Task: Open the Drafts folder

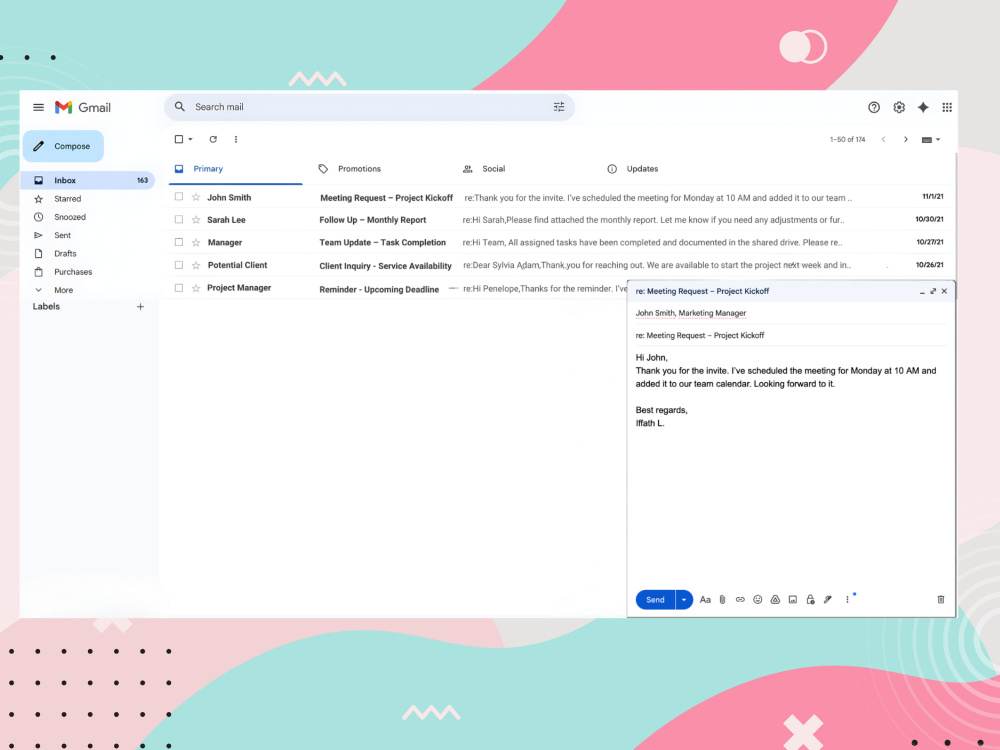Action: pyautogui.click(x=65, y=254)
